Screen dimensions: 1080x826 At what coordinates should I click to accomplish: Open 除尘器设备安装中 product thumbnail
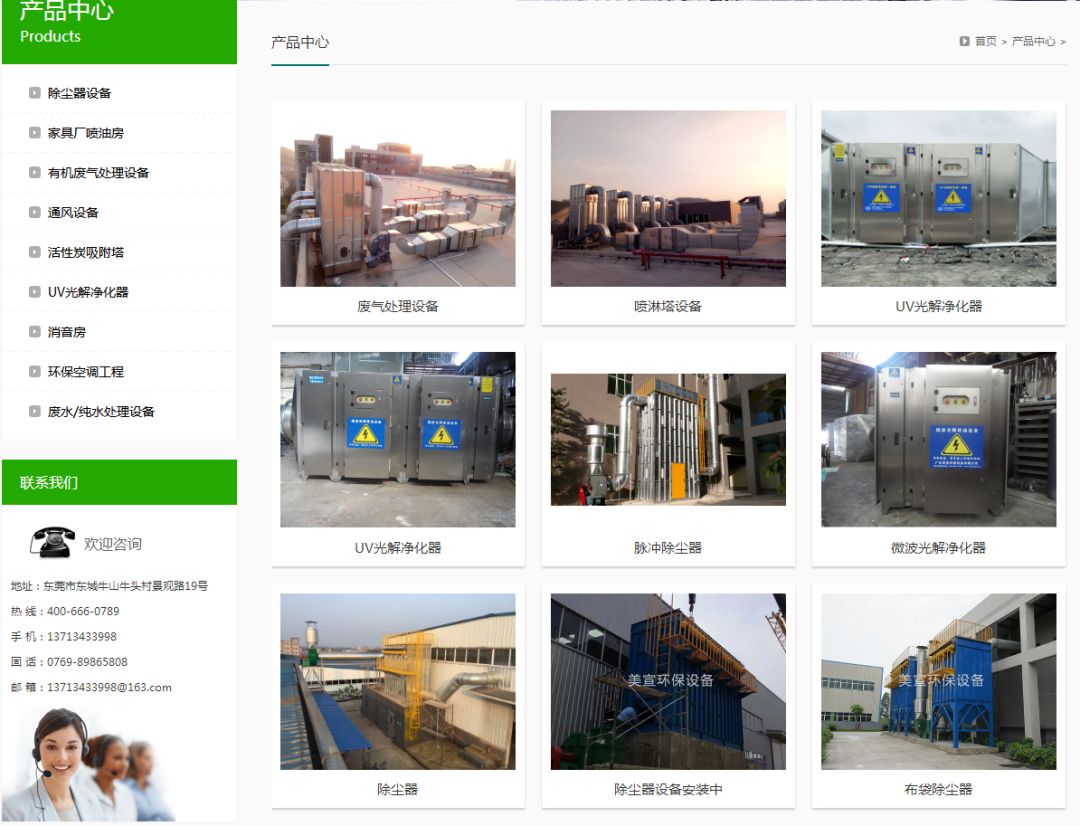668,681
